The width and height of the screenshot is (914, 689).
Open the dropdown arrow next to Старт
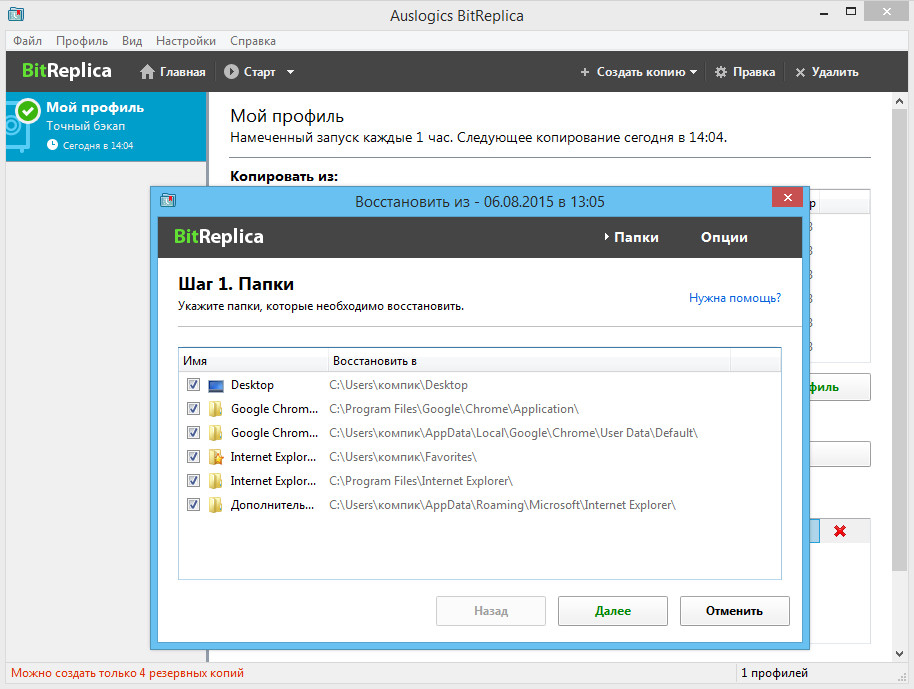[290, 72]
